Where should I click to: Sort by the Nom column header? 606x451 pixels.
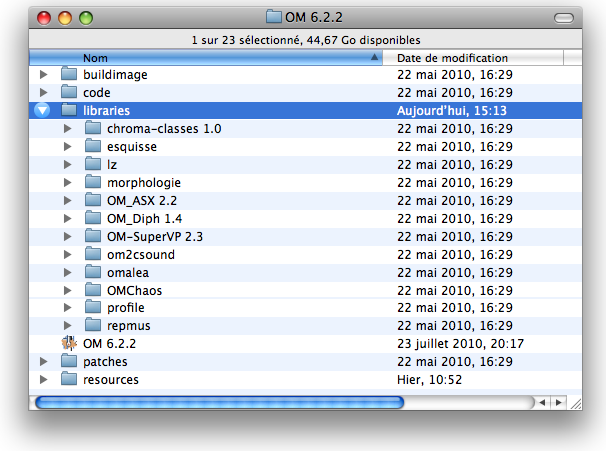206,58
